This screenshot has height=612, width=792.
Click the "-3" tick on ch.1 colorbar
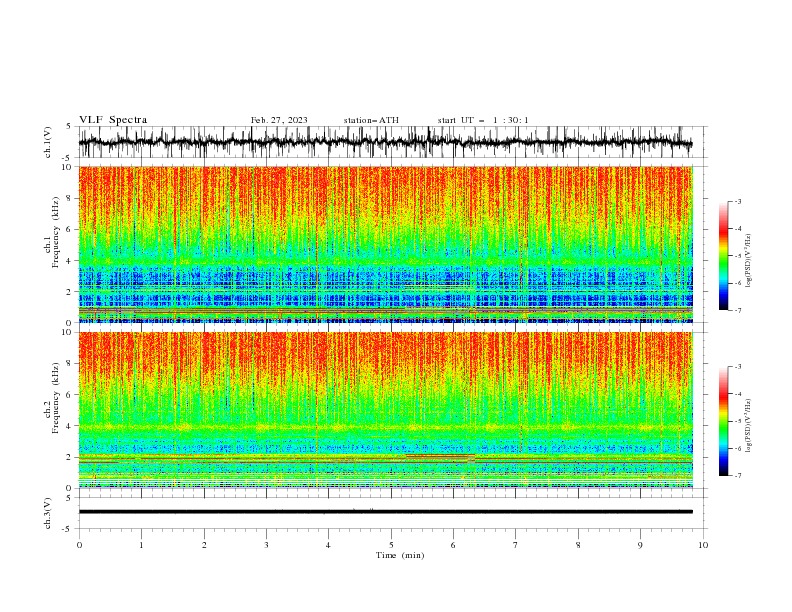point(737,201)
